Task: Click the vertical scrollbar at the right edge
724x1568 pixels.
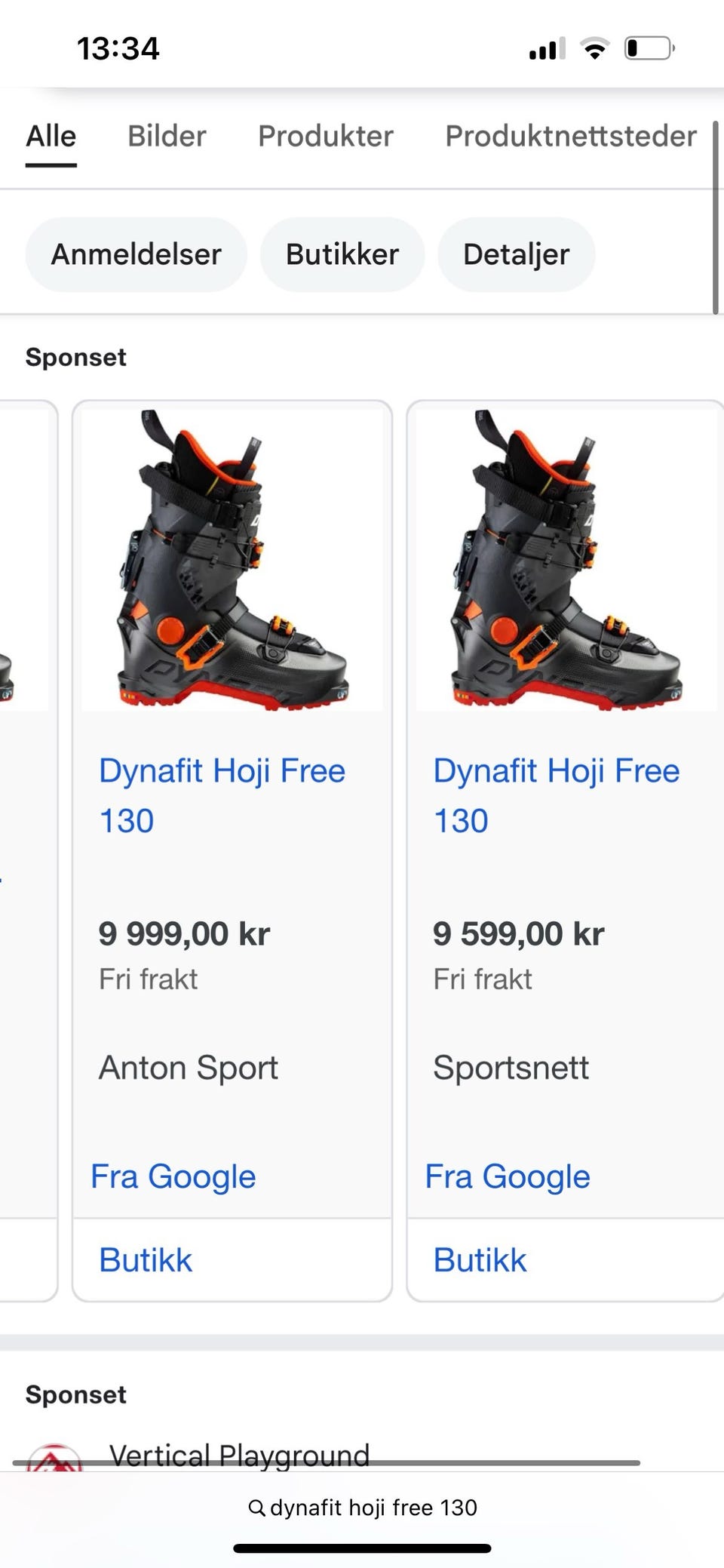Action: click(716, 217)
